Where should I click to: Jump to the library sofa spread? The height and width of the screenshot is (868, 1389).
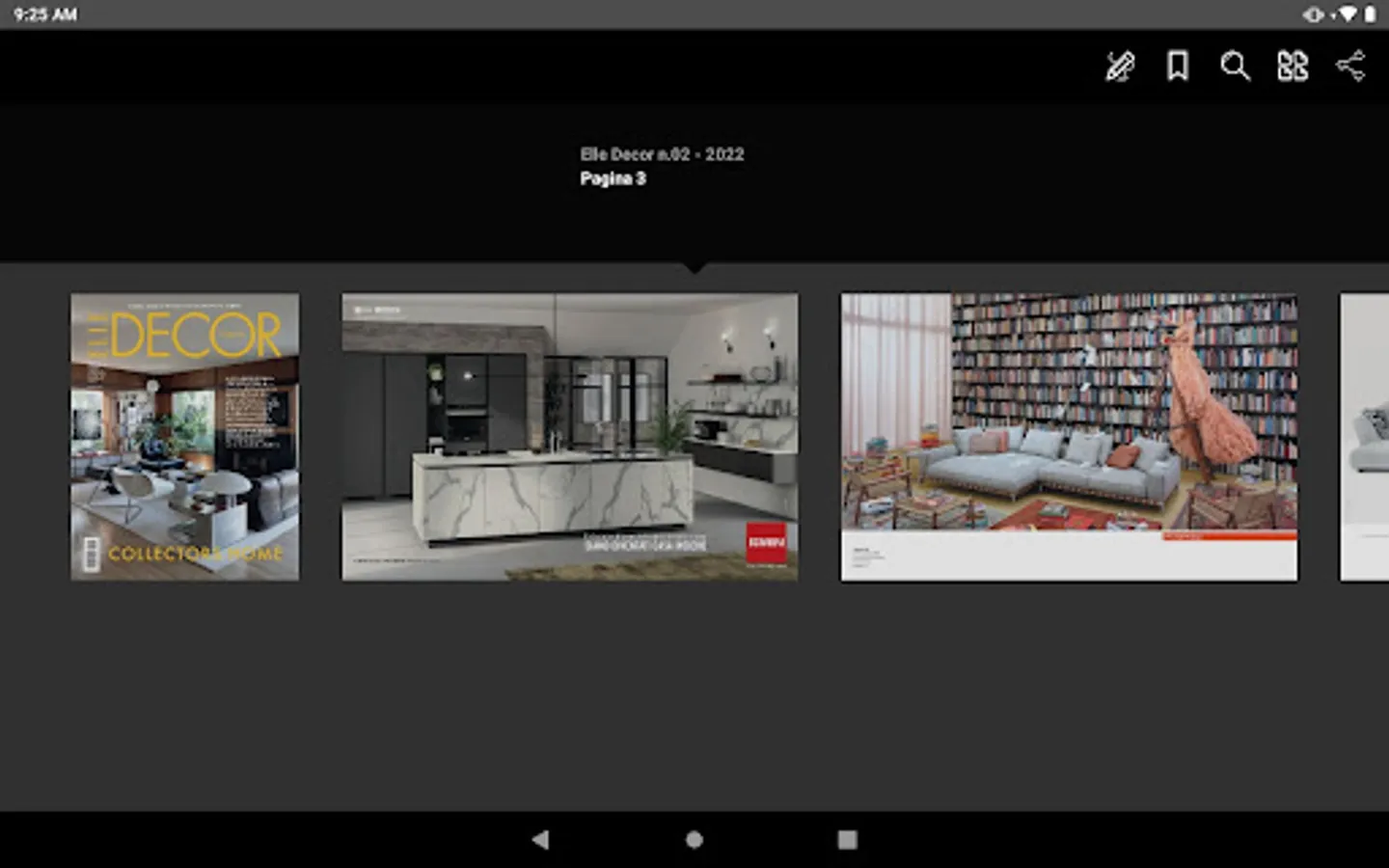[x=1069, y=437]
